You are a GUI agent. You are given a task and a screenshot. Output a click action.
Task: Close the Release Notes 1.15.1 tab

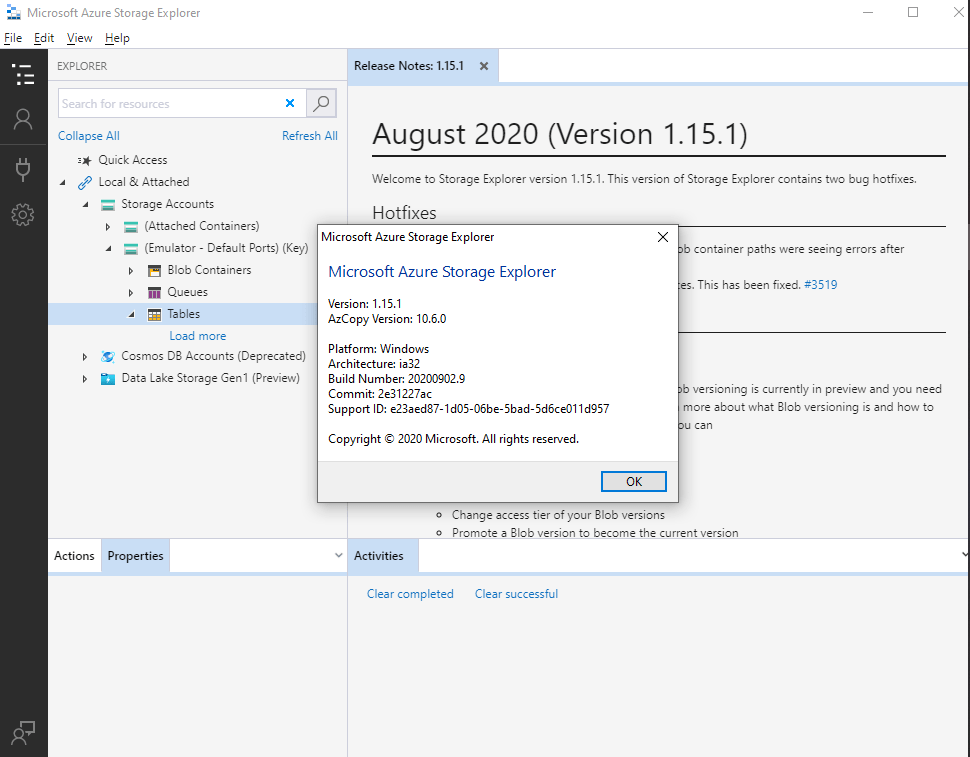pyautogui.click(x=484, y=66)
